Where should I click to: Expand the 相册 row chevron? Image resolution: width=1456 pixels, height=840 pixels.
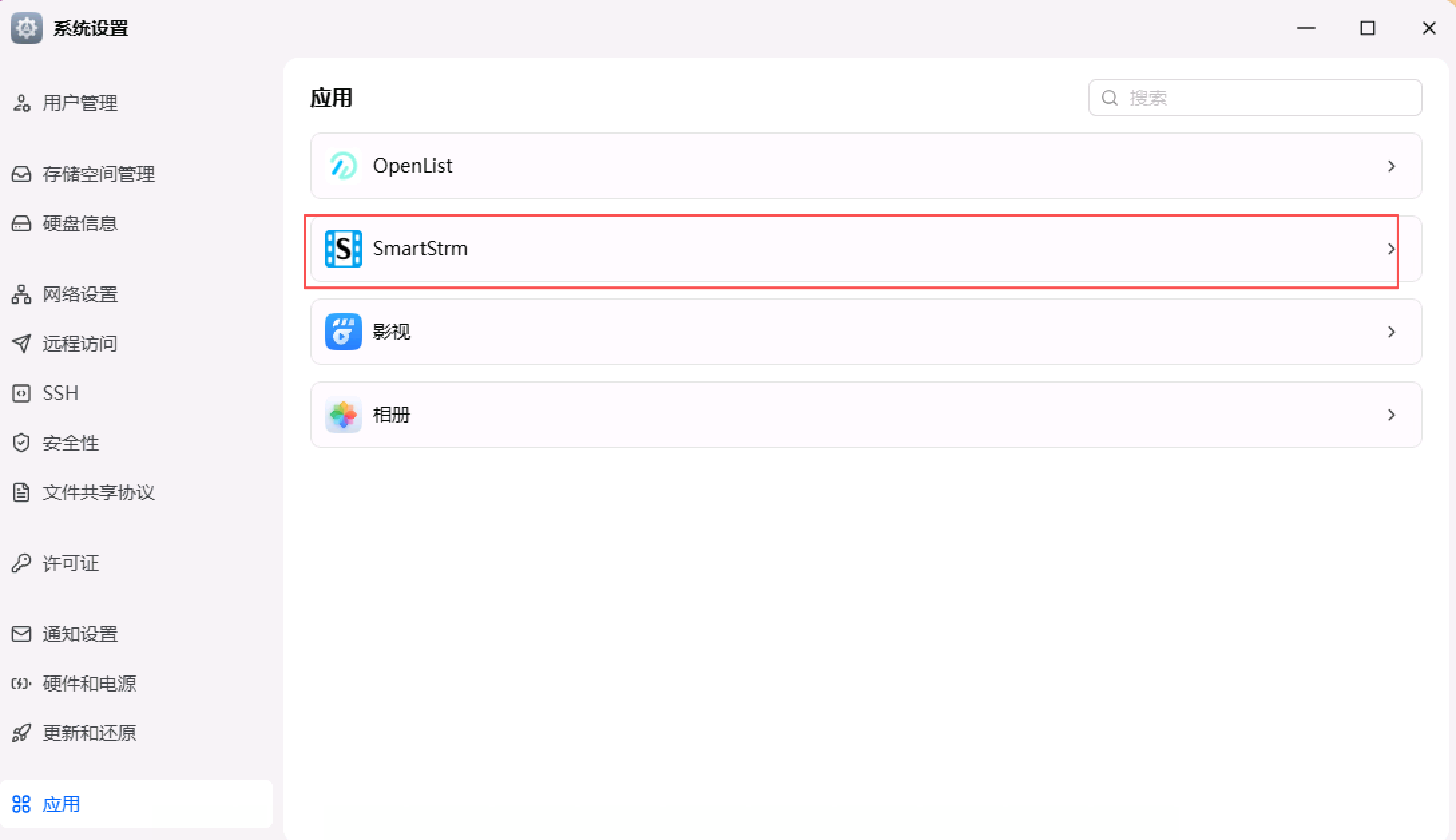tap(1391, 415)
